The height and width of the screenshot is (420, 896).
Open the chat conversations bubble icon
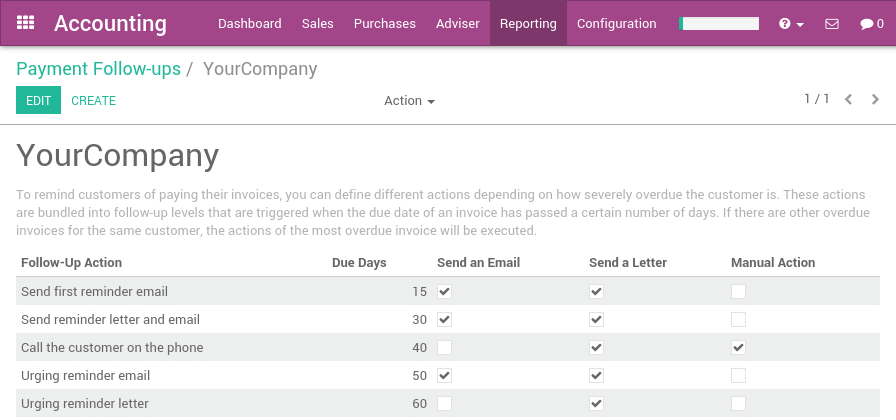(871, 24)
